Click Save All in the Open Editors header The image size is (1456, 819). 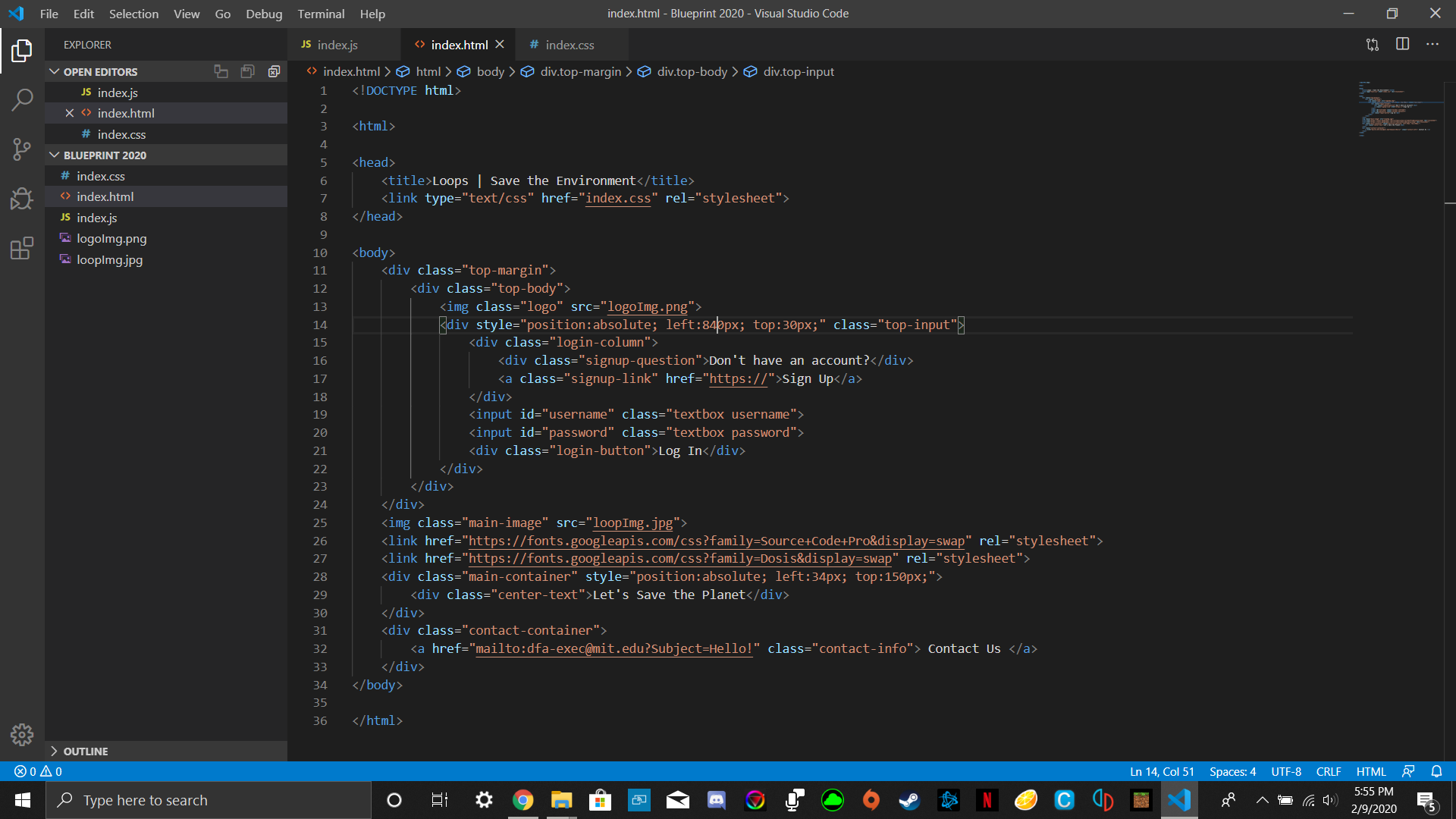pos(247,71)
